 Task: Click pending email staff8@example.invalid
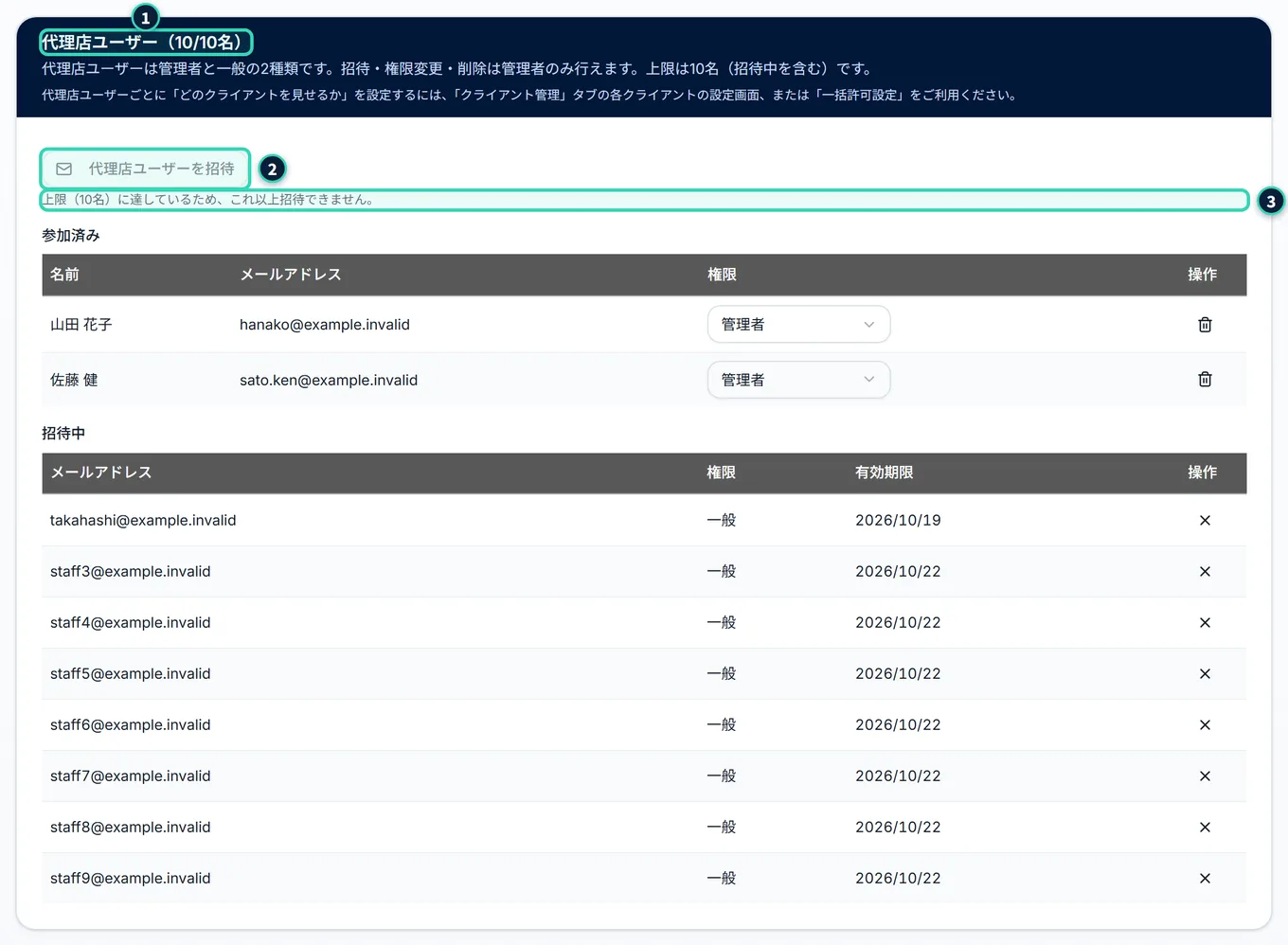(131, 827)
